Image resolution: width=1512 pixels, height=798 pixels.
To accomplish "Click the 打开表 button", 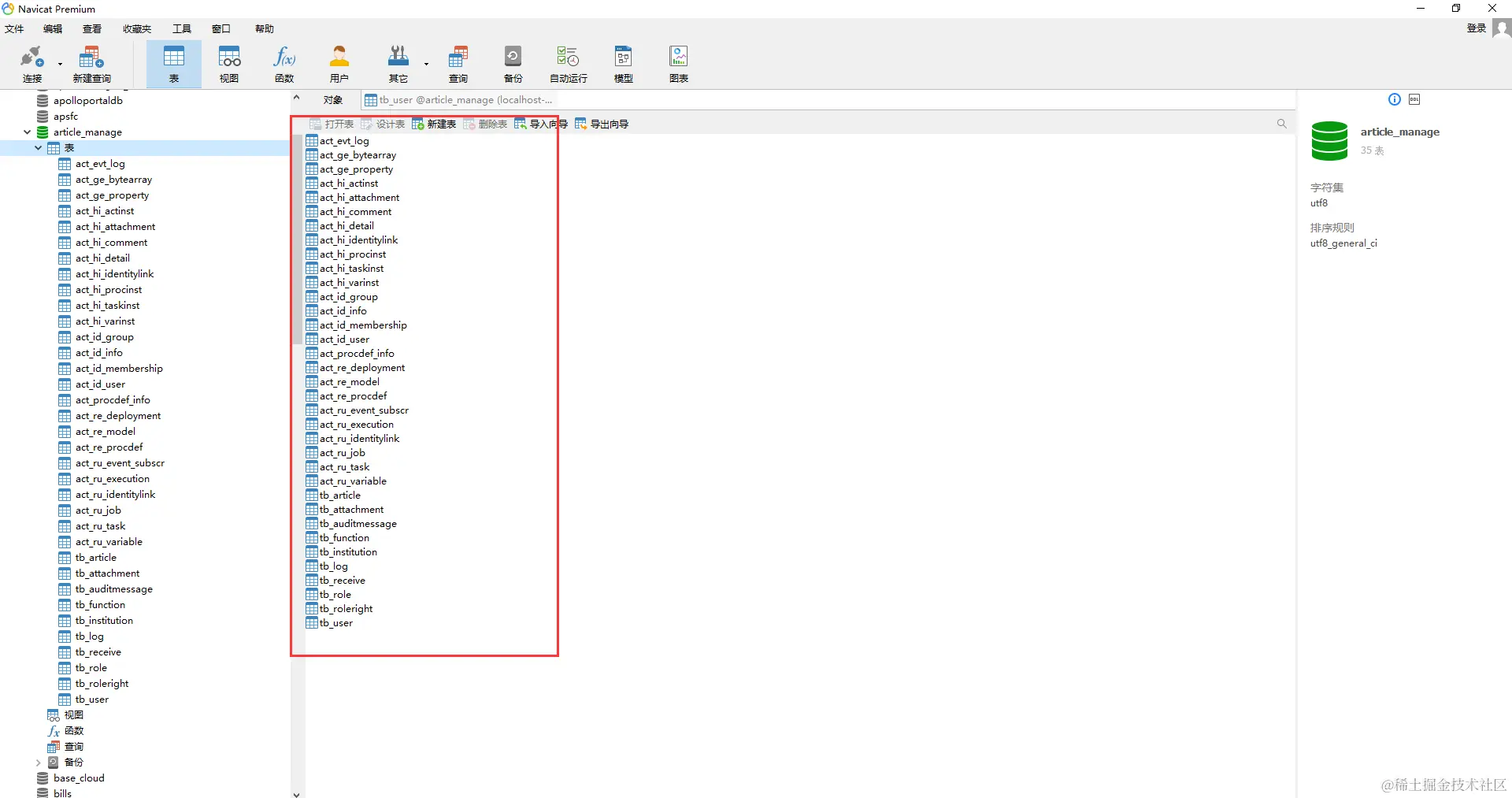I will point(332,124).
